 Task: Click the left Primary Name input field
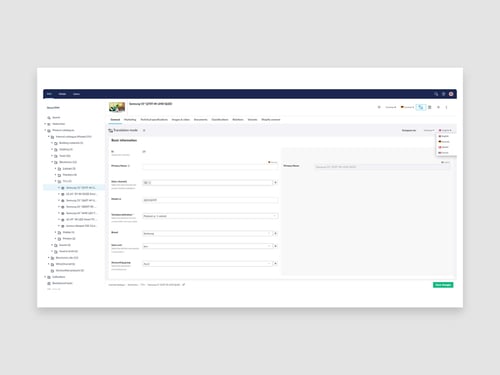coord(210,167)
